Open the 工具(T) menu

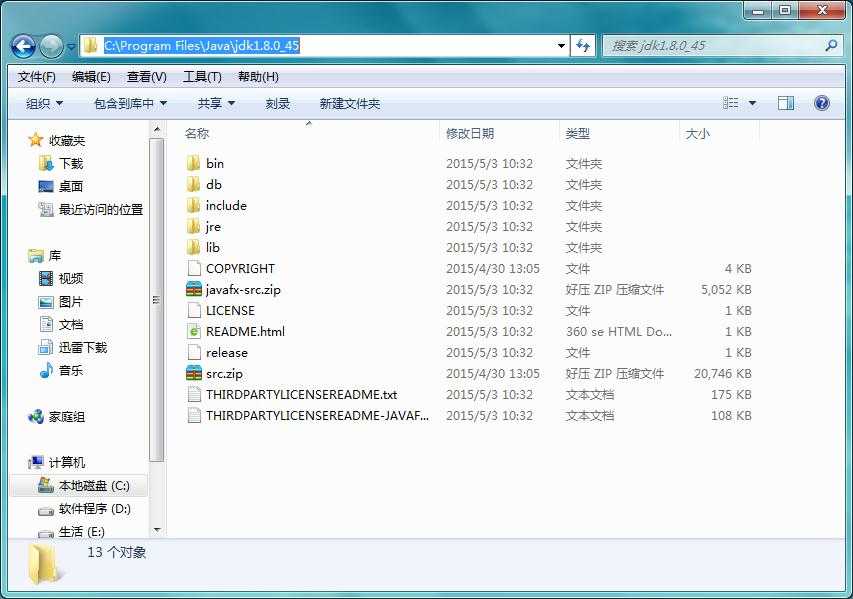point(202,77)
